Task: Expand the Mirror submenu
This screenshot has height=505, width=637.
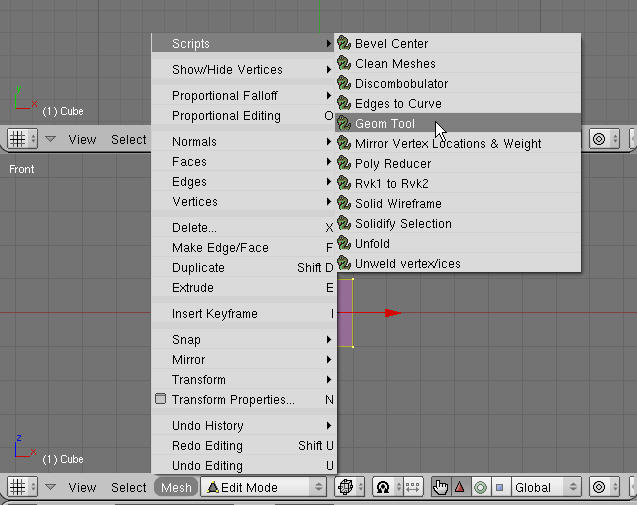Action: pos(243,360)
